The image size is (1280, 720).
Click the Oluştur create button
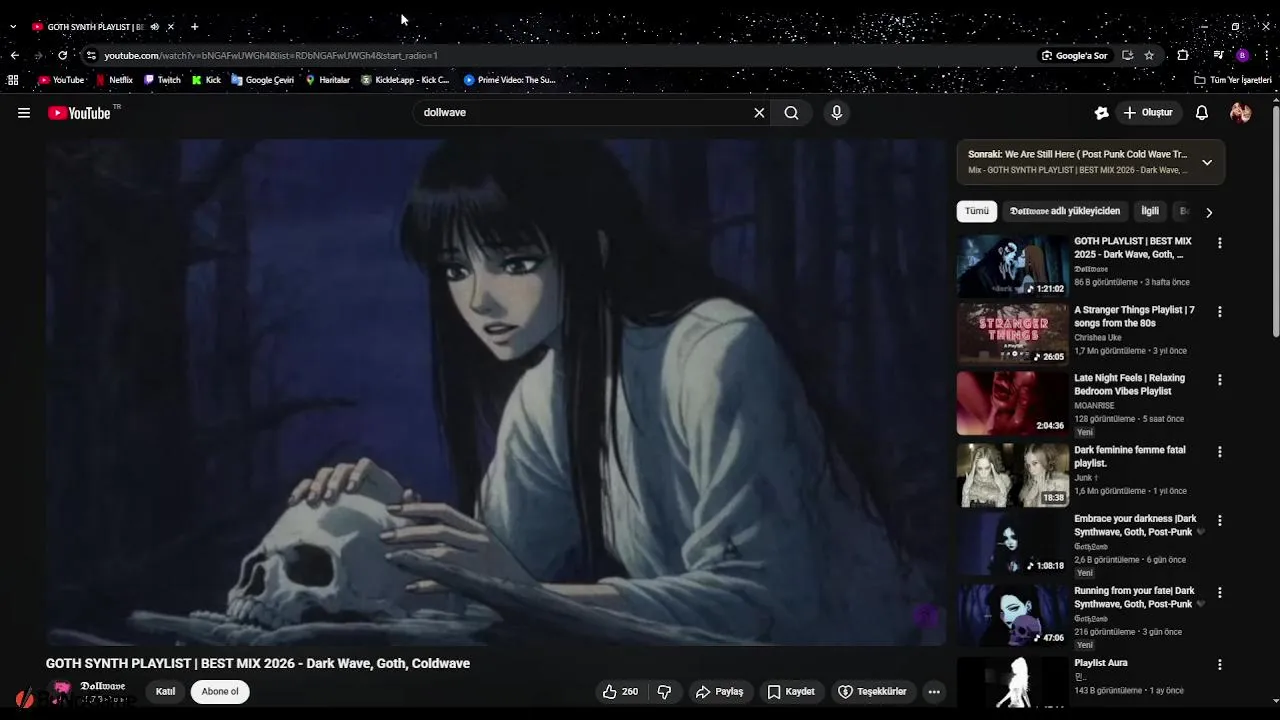click(1148, 113)
